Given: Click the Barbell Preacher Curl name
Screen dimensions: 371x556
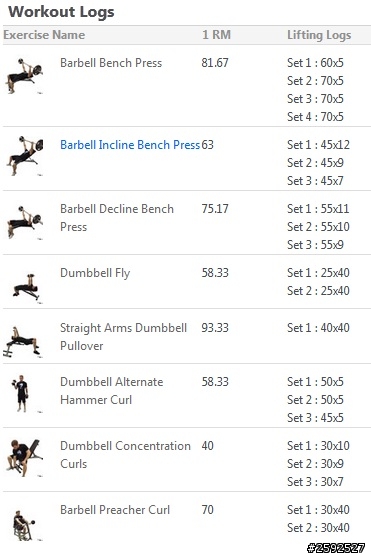Looking at the screenshot, I should click(x=115, y=510).
